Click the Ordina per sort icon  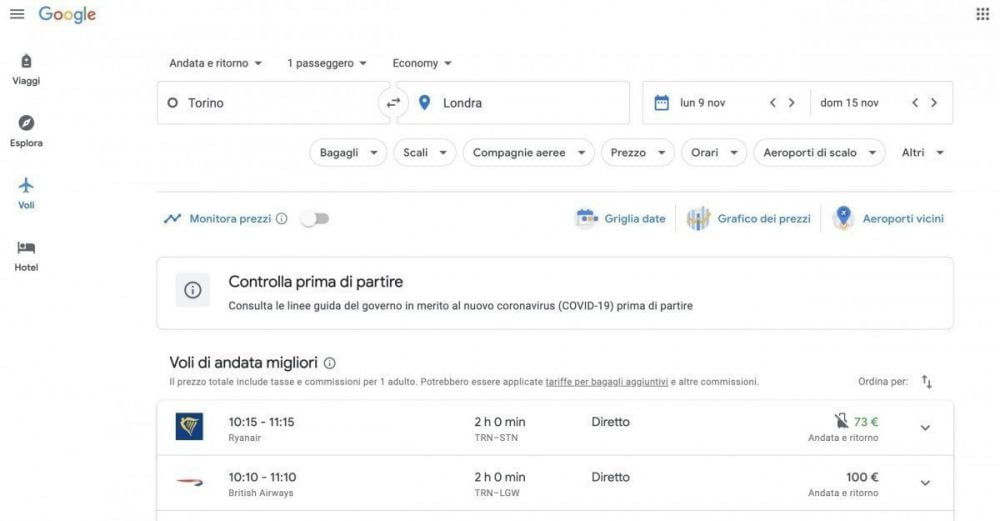(927, 381)
